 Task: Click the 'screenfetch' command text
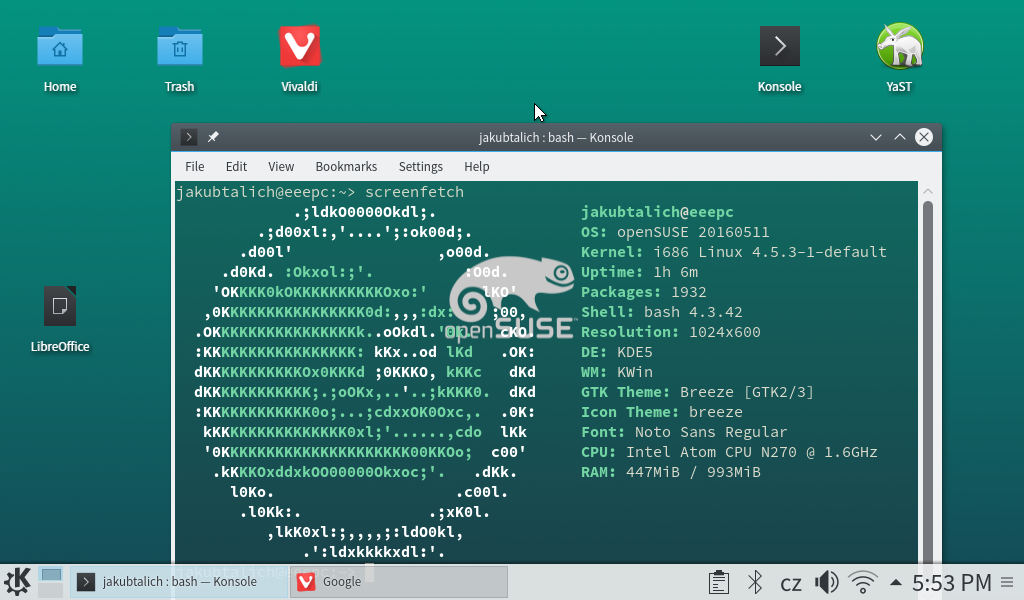pos(415,192)
